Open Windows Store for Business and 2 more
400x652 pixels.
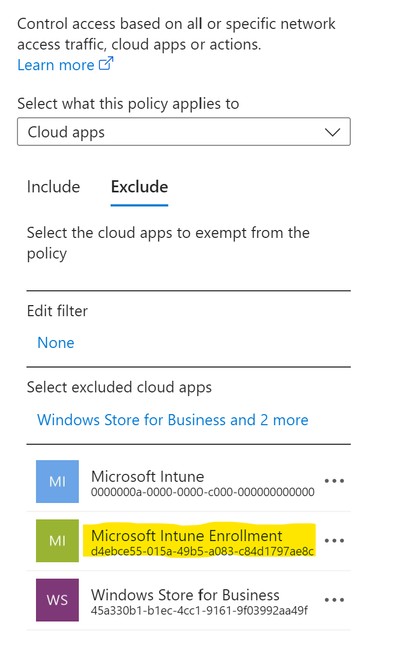[173, 420]
